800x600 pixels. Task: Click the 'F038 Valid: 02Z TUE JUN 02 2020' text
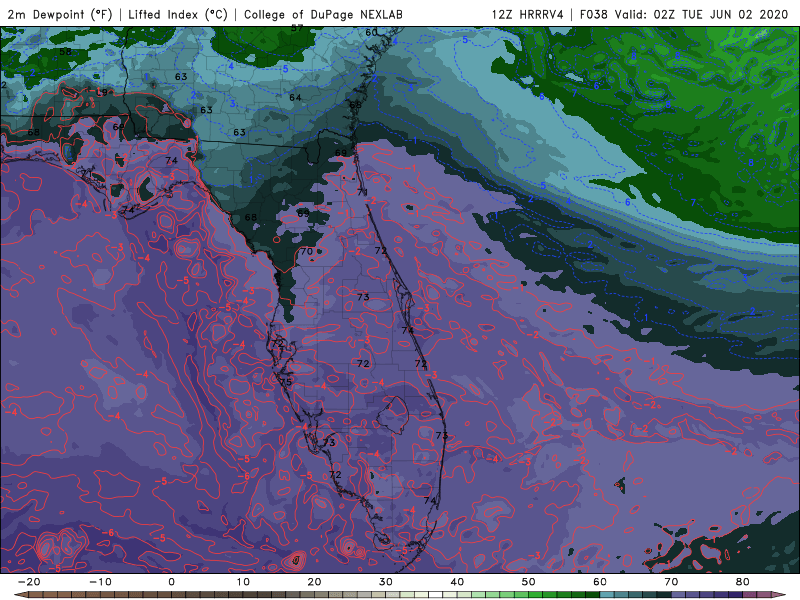click(x=684, y=14)
